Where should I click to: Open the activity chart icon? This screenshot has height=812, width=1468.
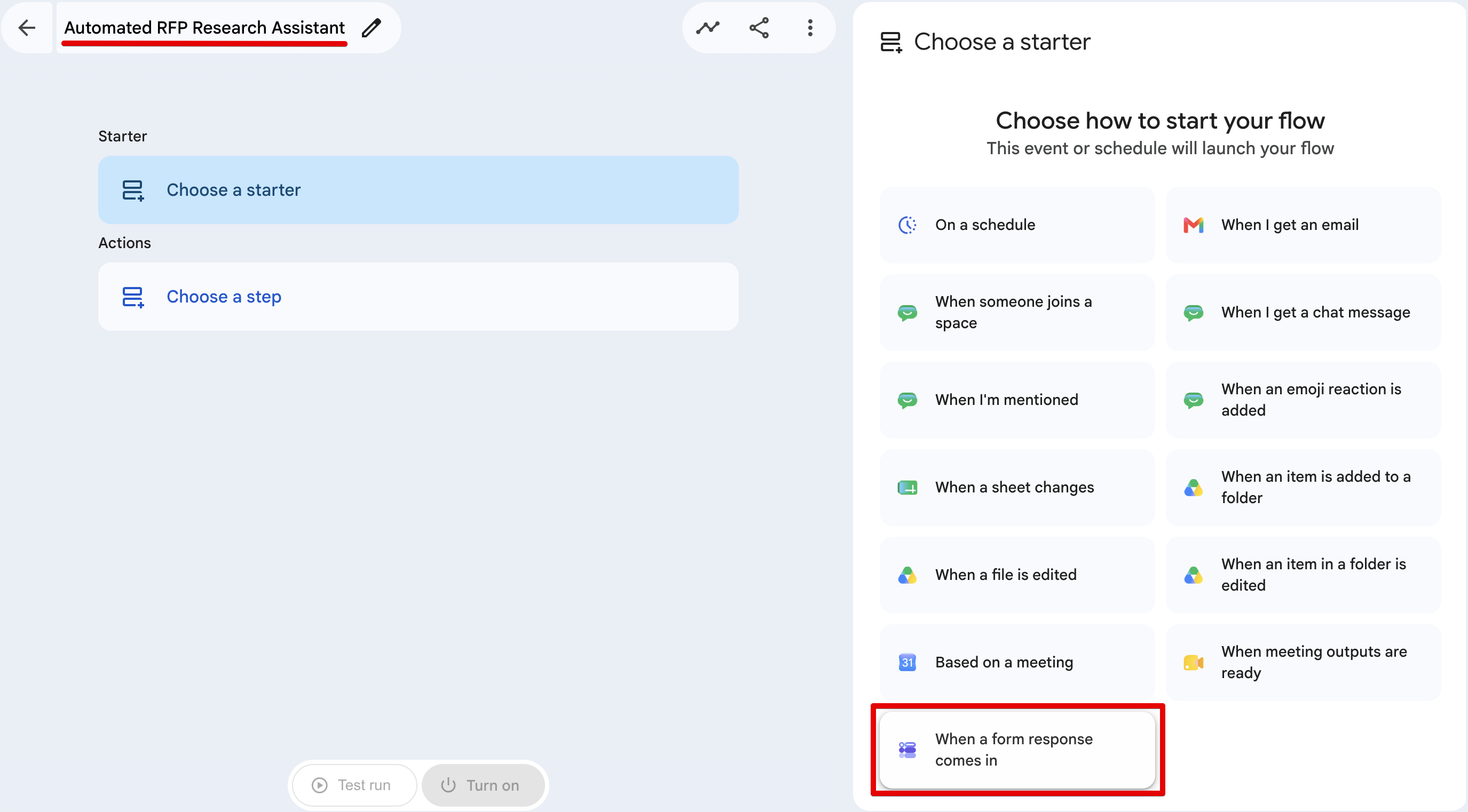click(x=707, y=27)
